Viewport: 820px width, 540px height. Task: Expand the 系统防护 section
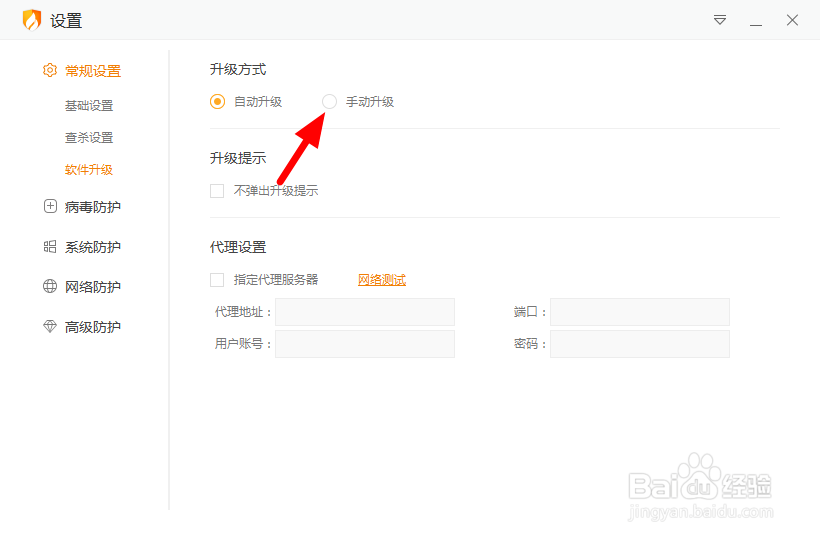(93, 247)
